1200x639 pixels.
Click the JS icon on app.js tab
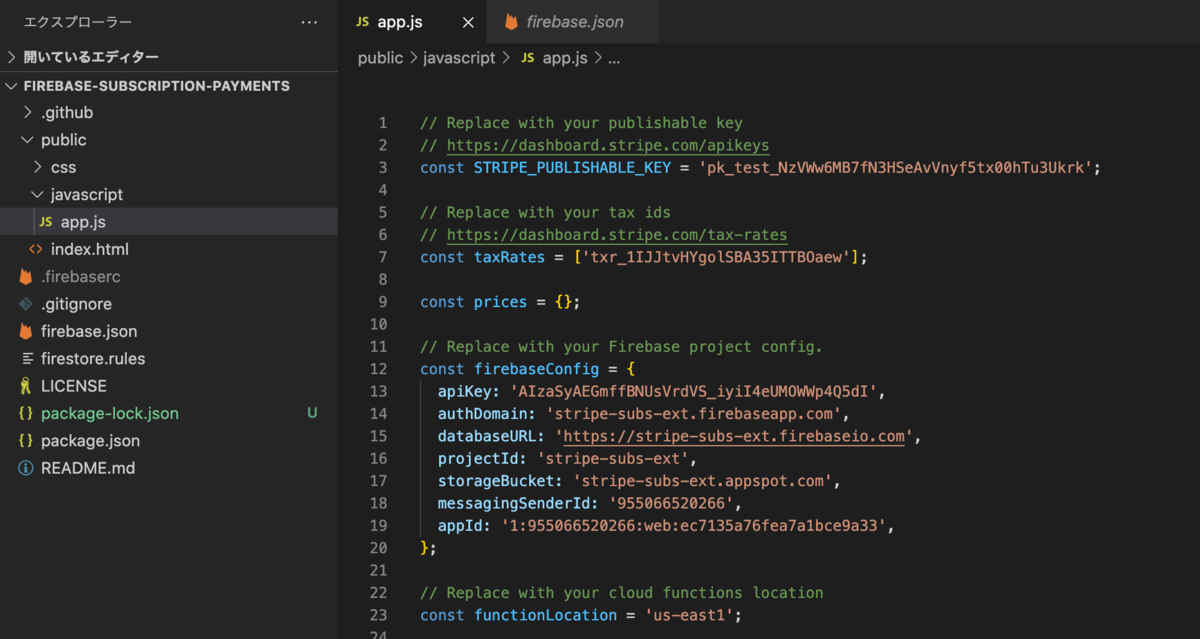[x=362, y=22]
